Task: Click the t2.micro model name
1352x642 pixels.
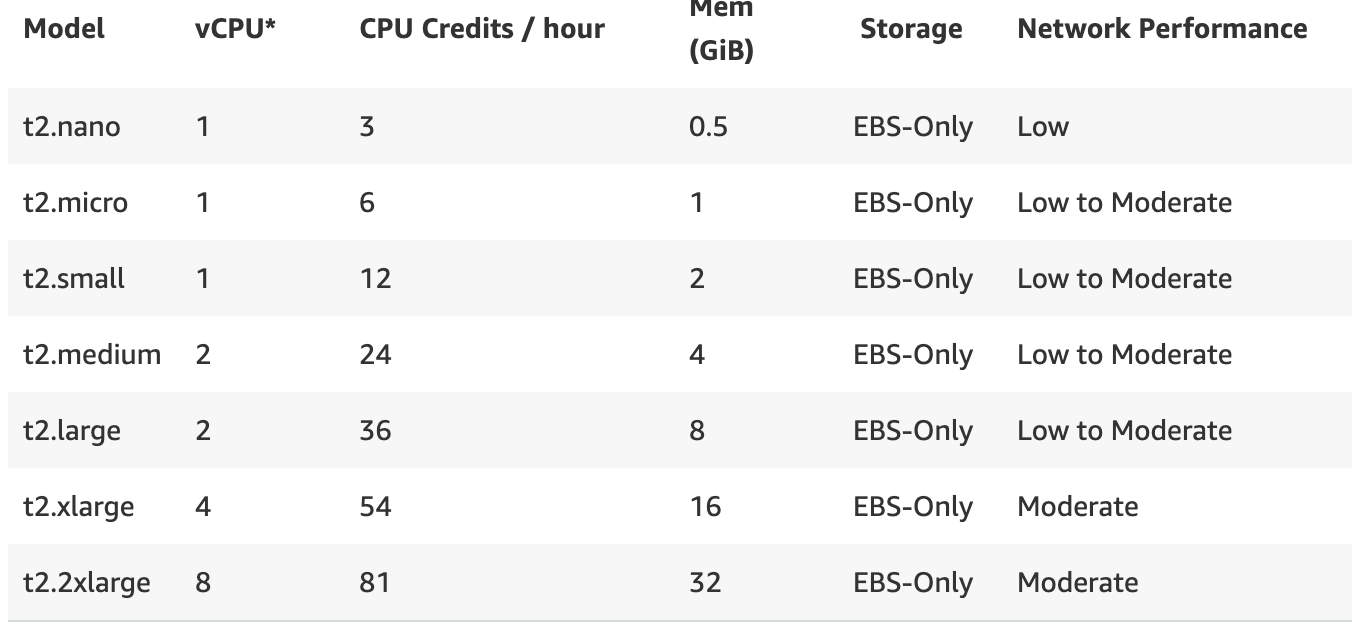Action: pyautogui.click(x=75, y=203)
